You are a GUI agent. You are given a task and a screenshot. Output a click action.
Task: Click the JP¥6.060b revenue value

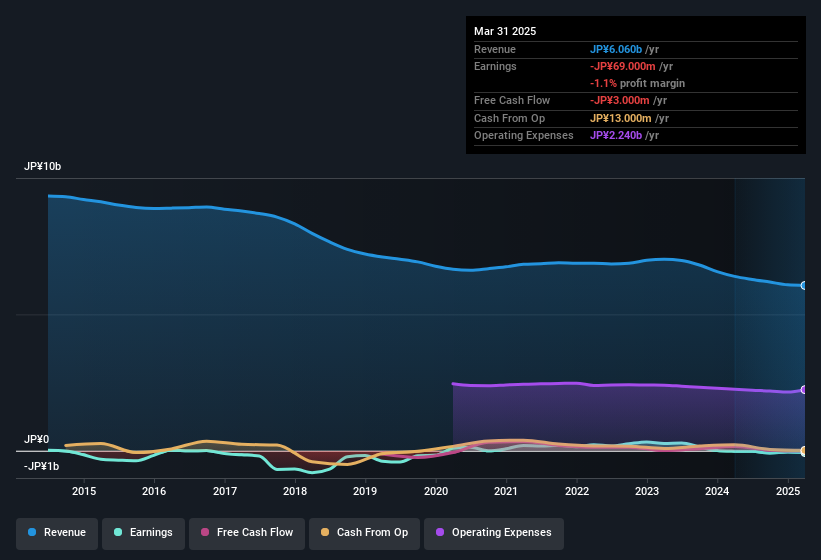616,49
